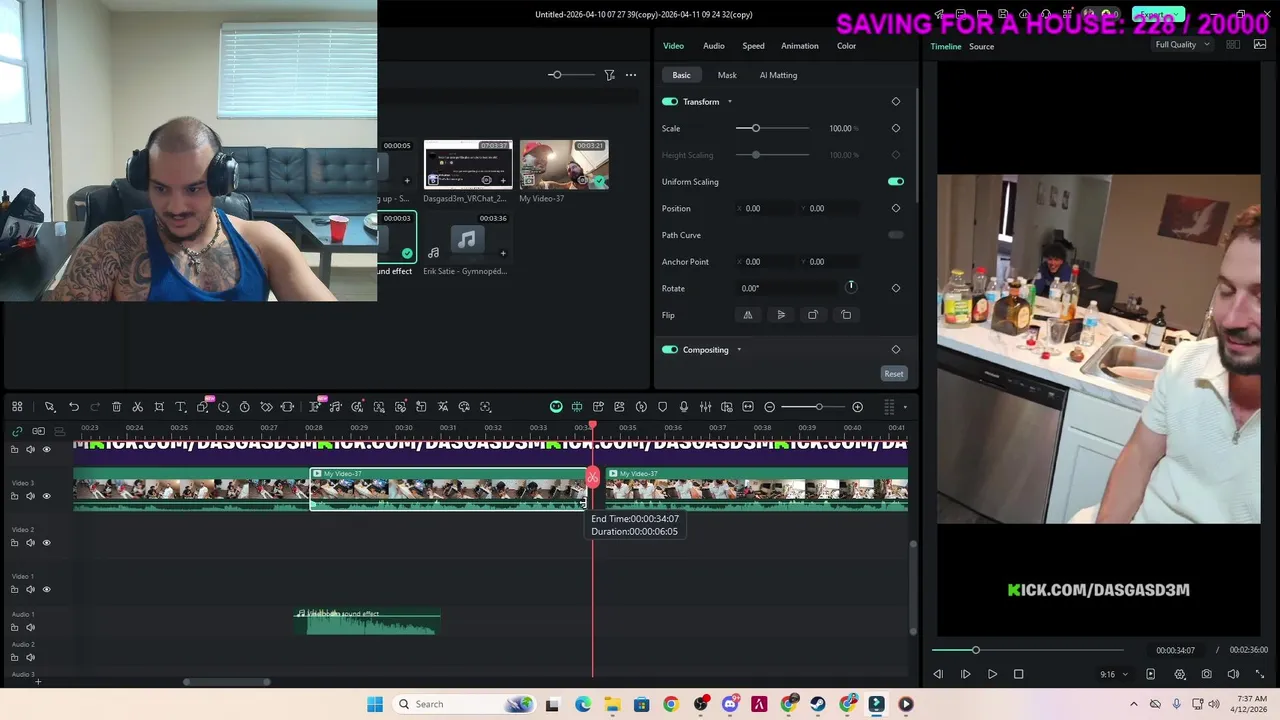The width and height of the screenshot is (1280, 720).
Task: Toggle the timeline auto-link chain icon
Action: coord(17,431)
